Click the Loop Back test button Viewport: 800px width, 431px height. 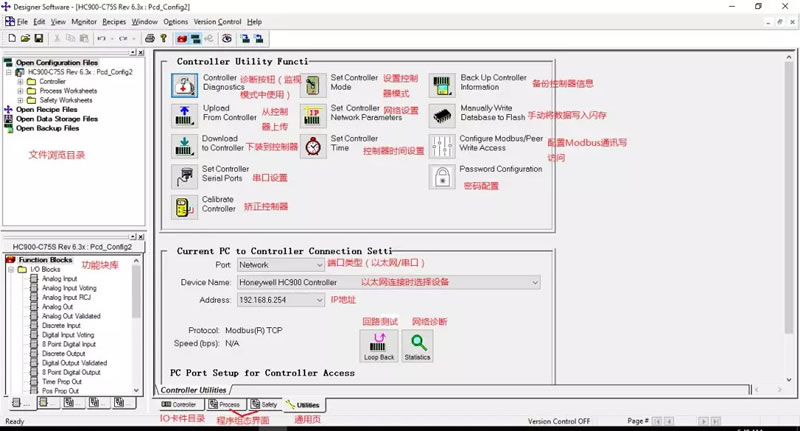point(379,346)
